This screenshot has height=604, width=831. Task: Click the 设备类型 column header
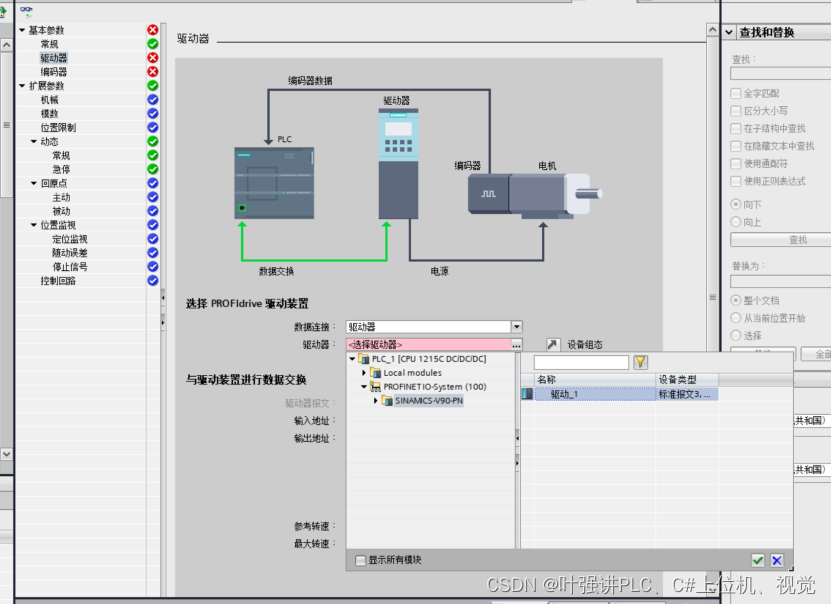tap(687, 379)
